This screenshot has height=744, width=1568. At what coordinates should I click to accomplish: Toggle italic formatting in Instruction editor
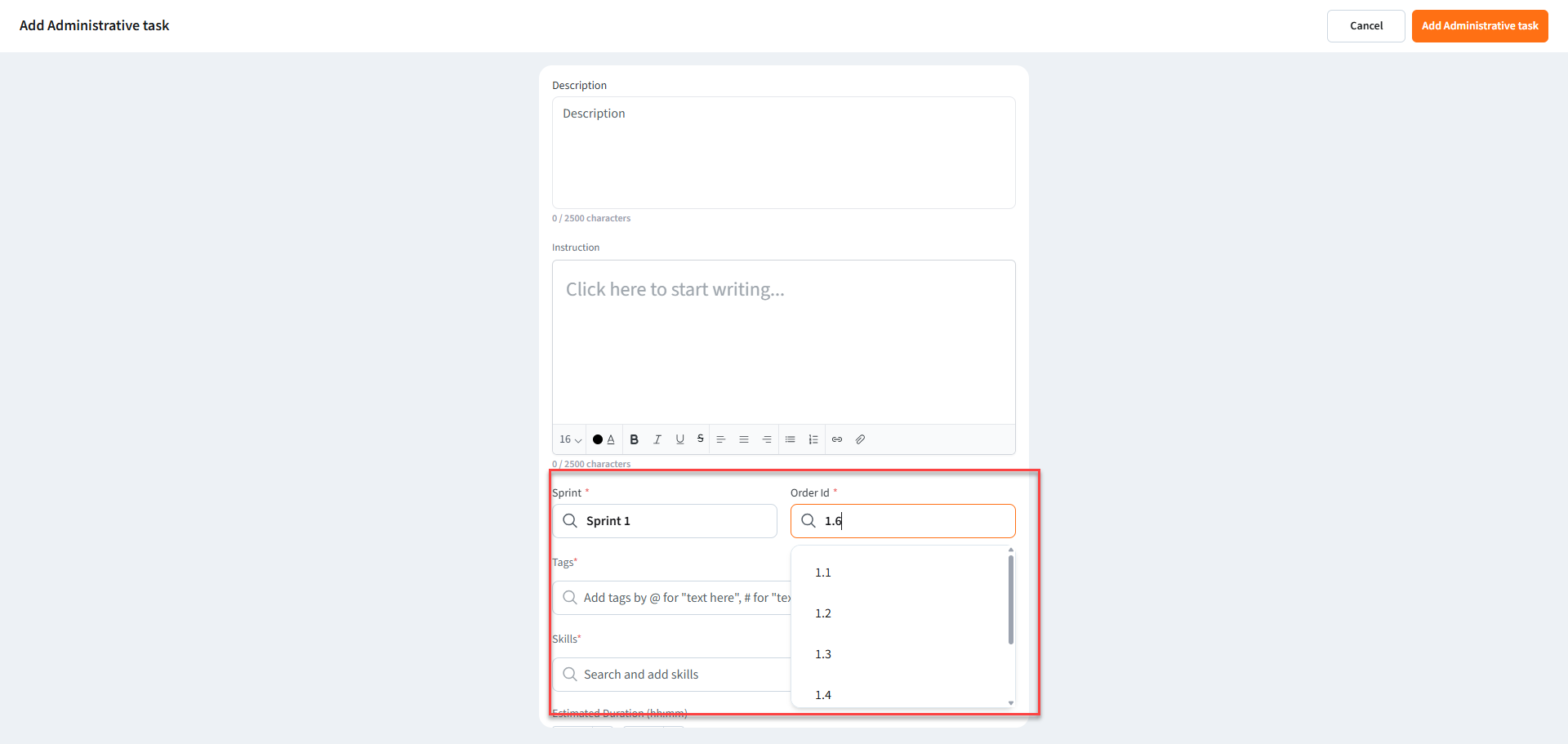(657, 439)
